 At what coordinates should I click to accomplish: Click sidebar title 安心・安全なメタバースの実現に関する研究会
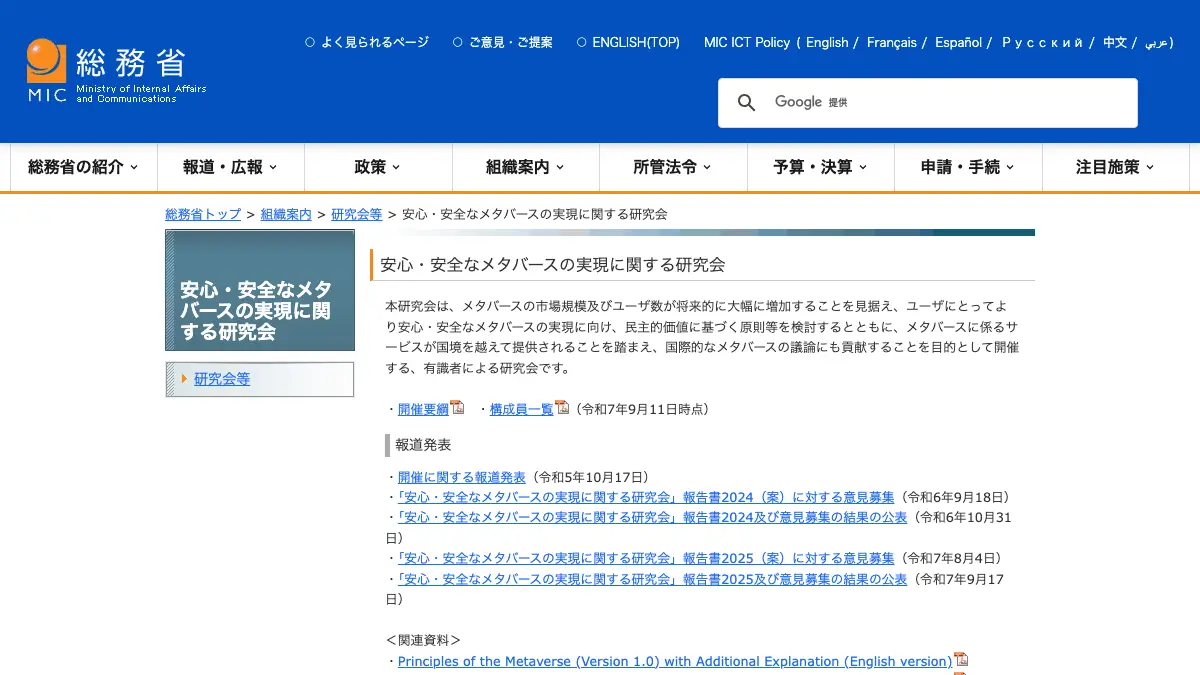click(x=256, y=310)
